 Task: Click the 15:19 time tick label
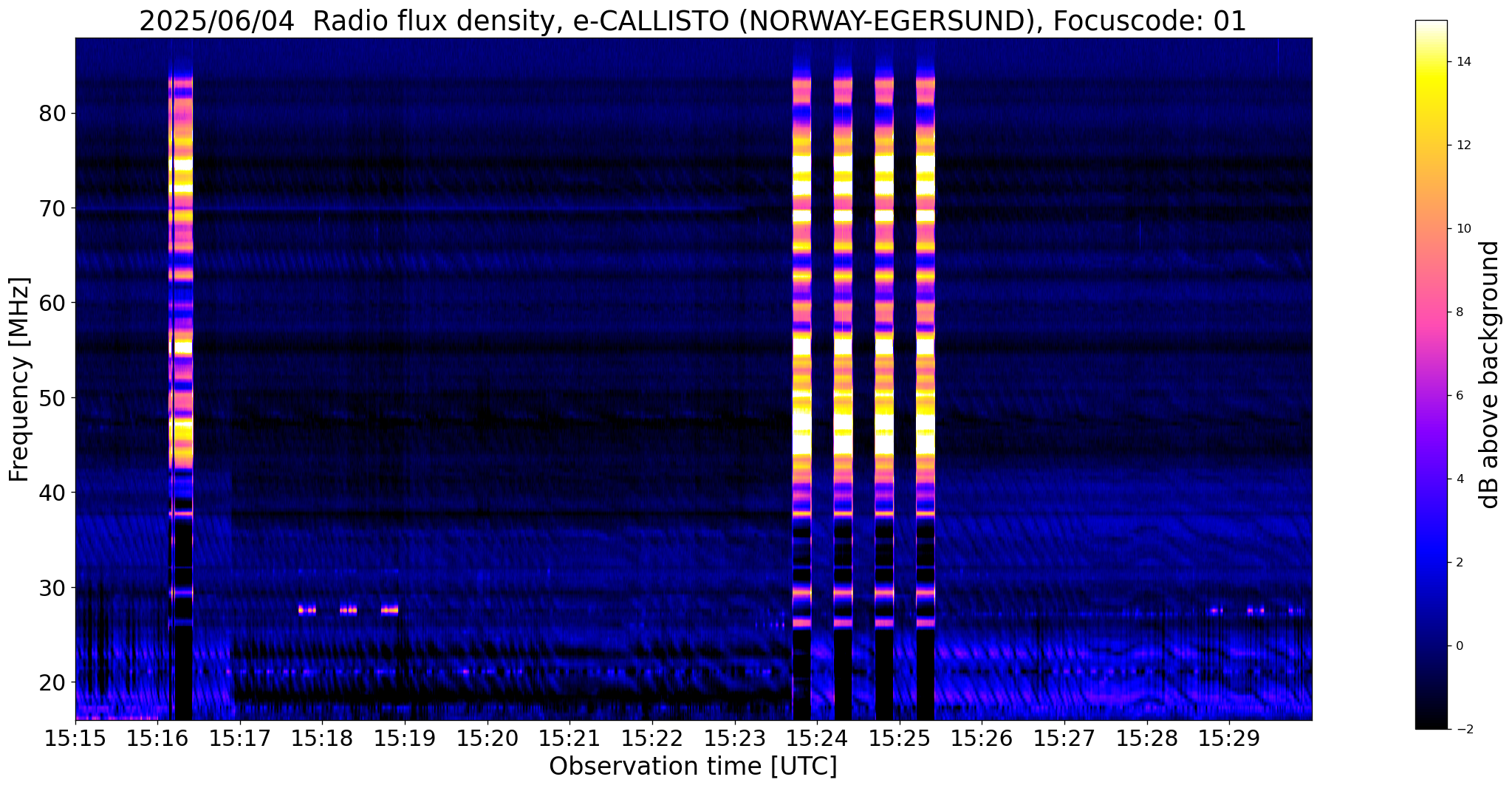406,739
